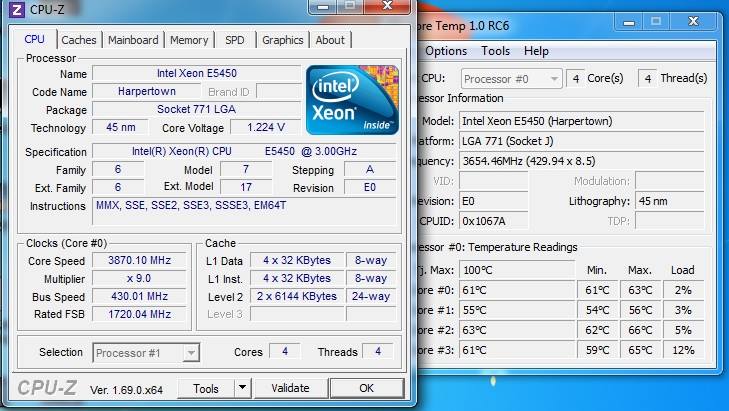Click the Package value Socket 771 LGA
This screenshot has height=411, width=729.
(x=197, y=109)
